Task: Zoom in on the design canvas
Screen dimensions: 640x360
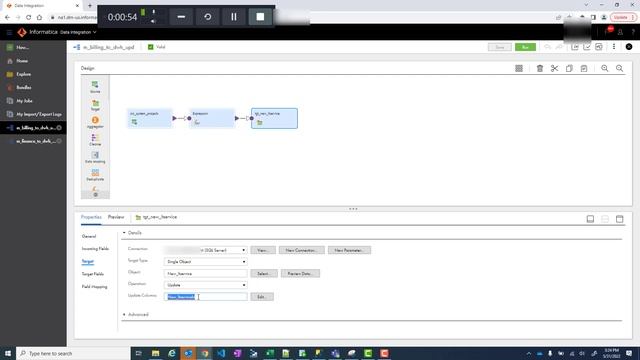Action: click(x=604, y=69)
